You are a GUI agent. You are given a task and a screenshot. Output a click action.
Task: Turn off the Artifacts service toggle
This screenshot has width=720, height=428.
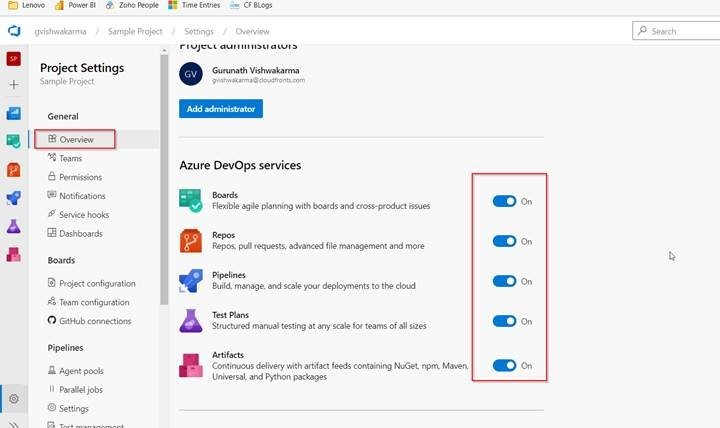(504, 366)
